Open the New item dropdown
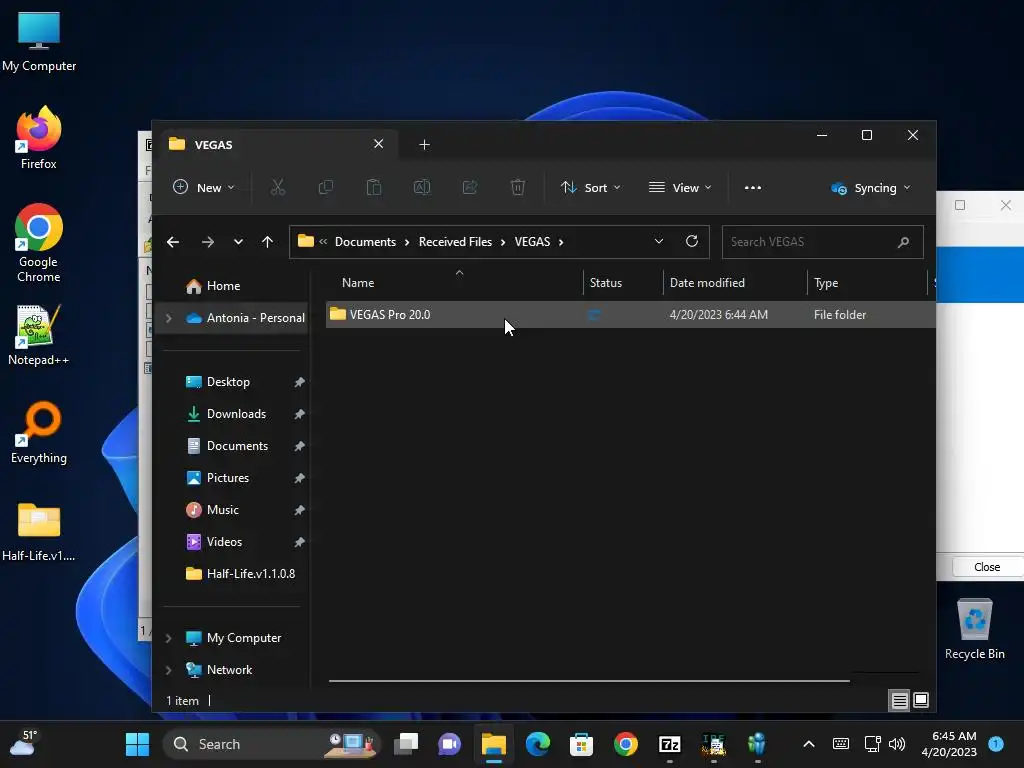 point(203,187)
